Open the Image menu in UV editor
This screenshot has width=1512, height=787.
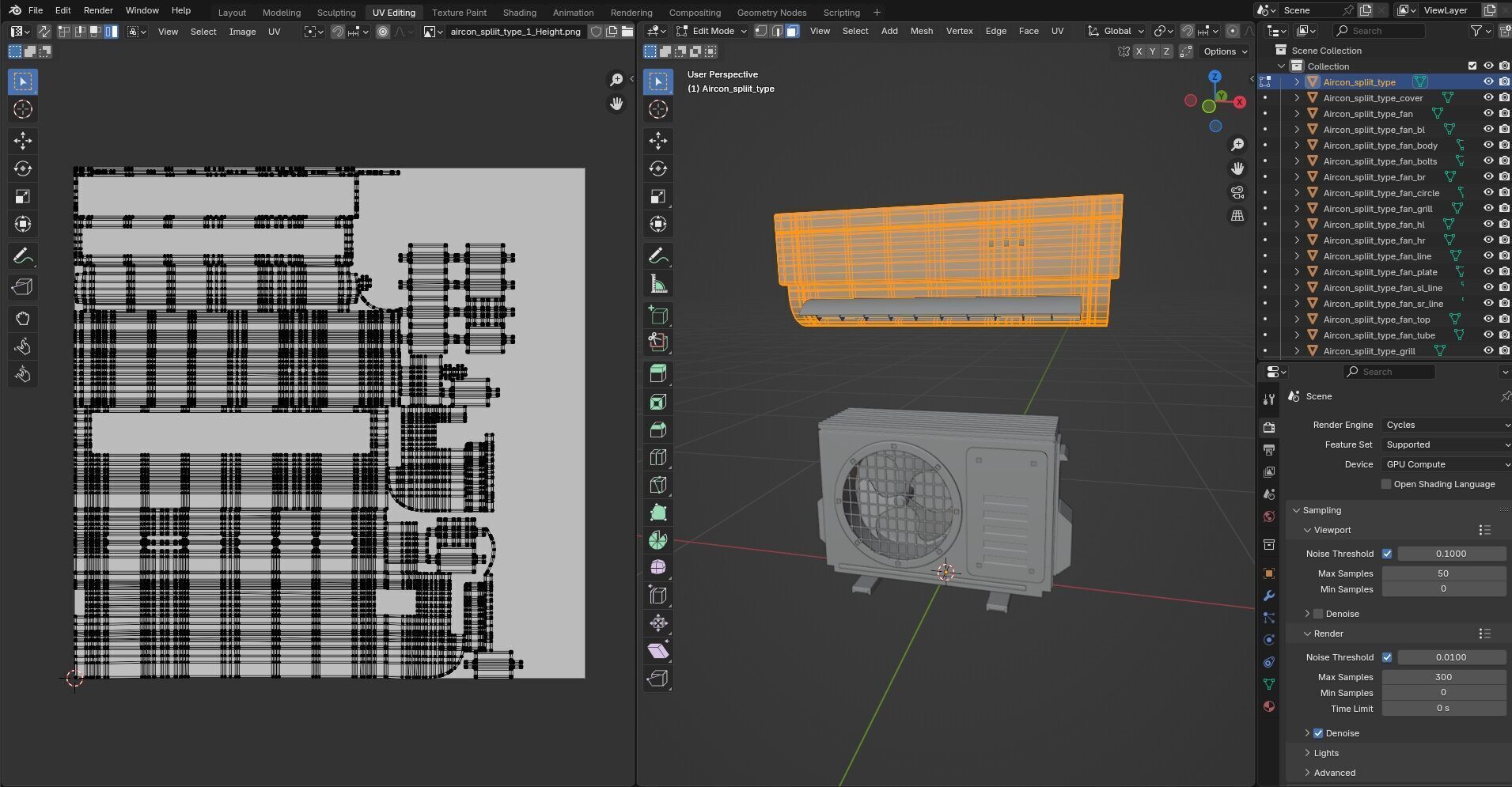tap(242, 32)
